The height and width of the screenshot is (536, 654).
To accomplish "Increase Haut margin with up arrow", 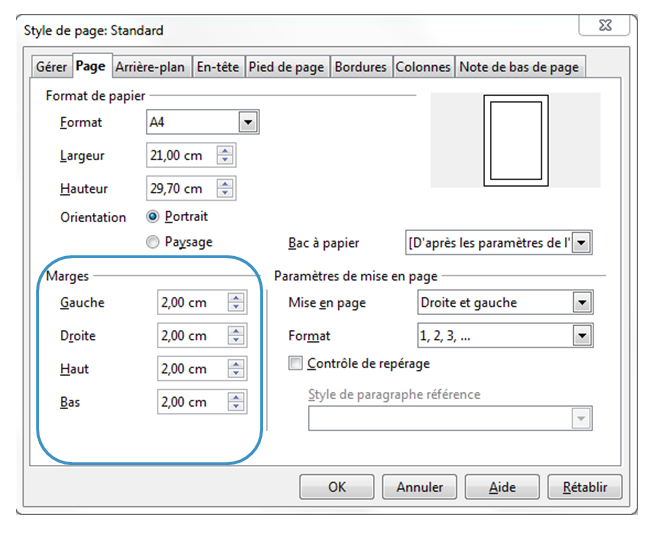I will click(x=236, y=364).
